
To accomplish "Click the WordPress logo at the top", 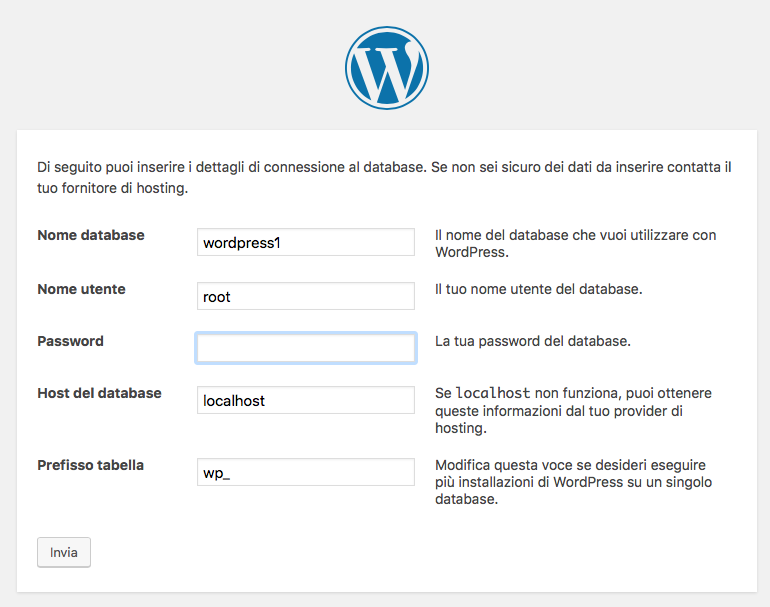I will [x=386, y=68].
